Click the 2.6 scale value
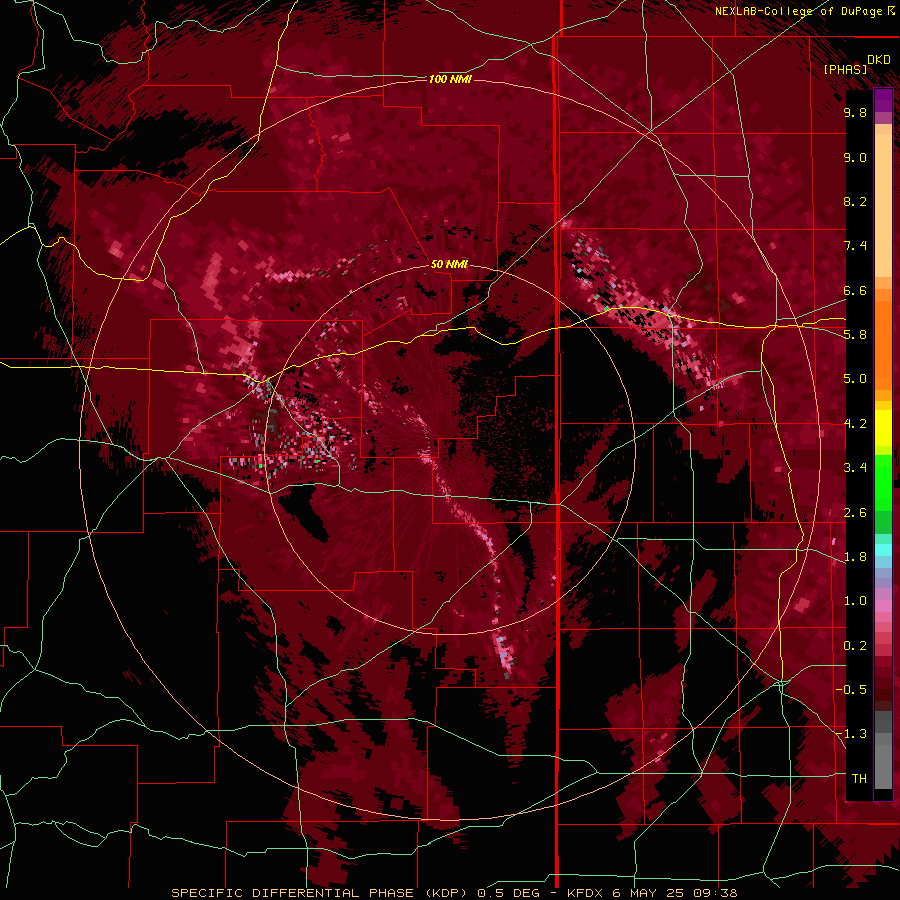The width and height of the screenshot is (900, 900). pos(855,513)
